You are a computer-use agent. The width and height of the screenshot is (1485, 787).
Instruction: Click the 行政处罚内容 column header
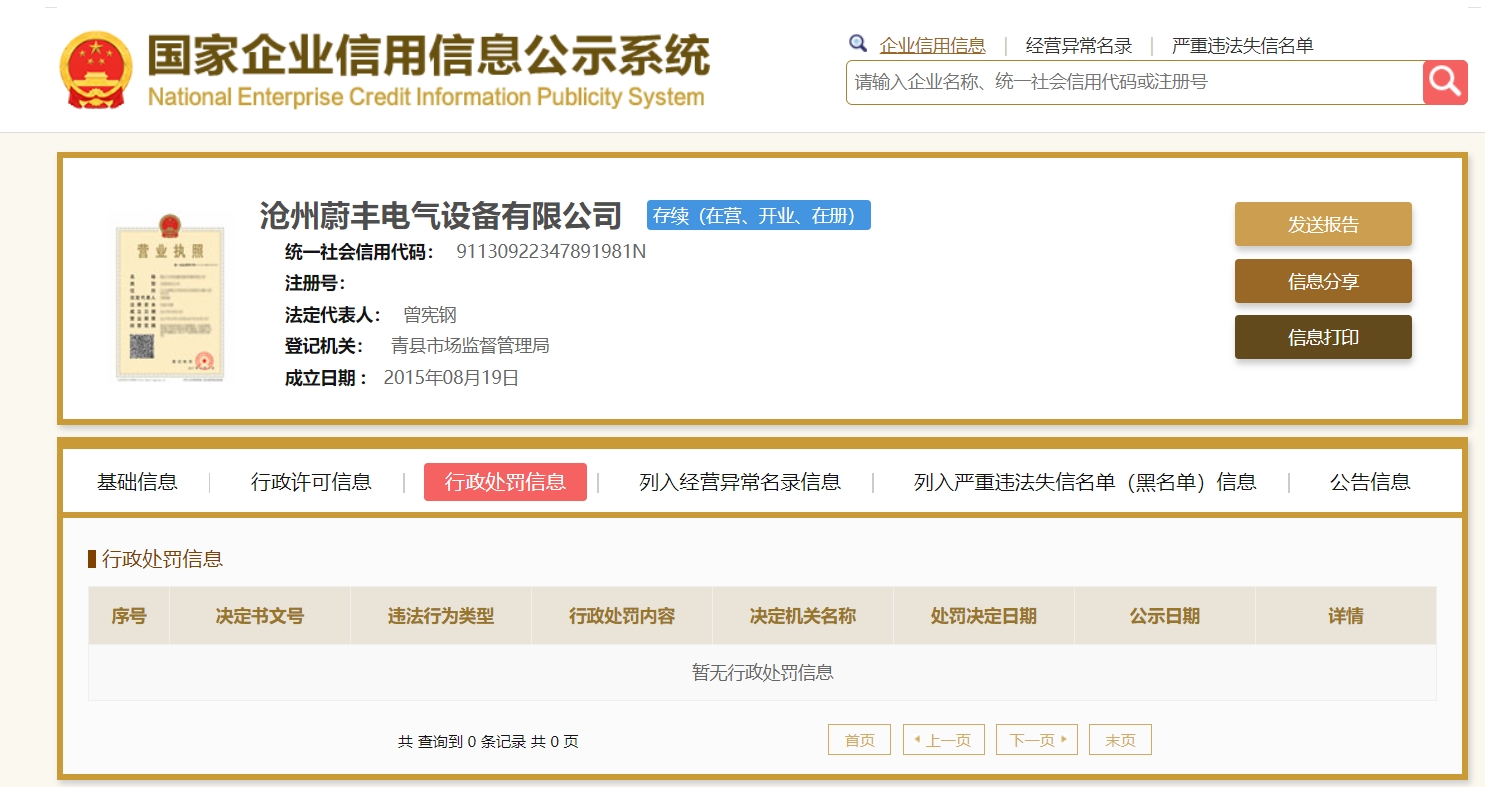pos(622,616)
